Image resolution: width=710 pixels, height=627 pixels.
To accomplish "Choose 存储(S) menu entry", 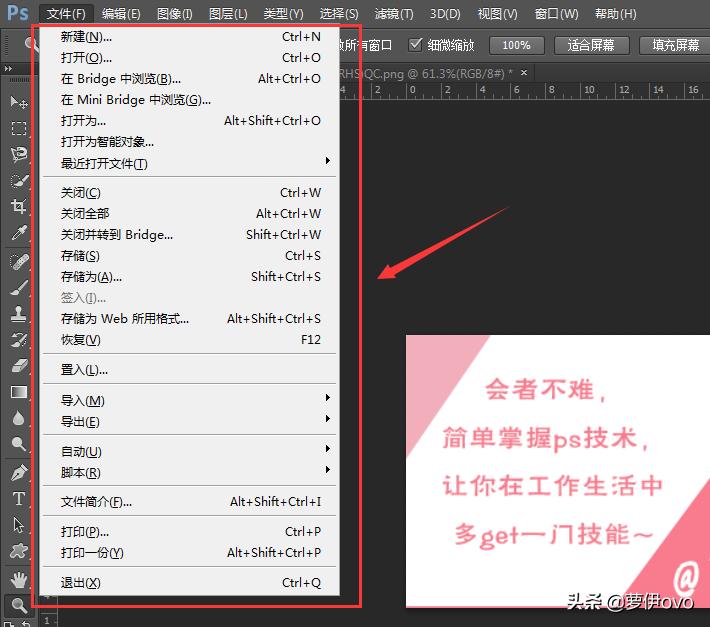I will [190, 256].
